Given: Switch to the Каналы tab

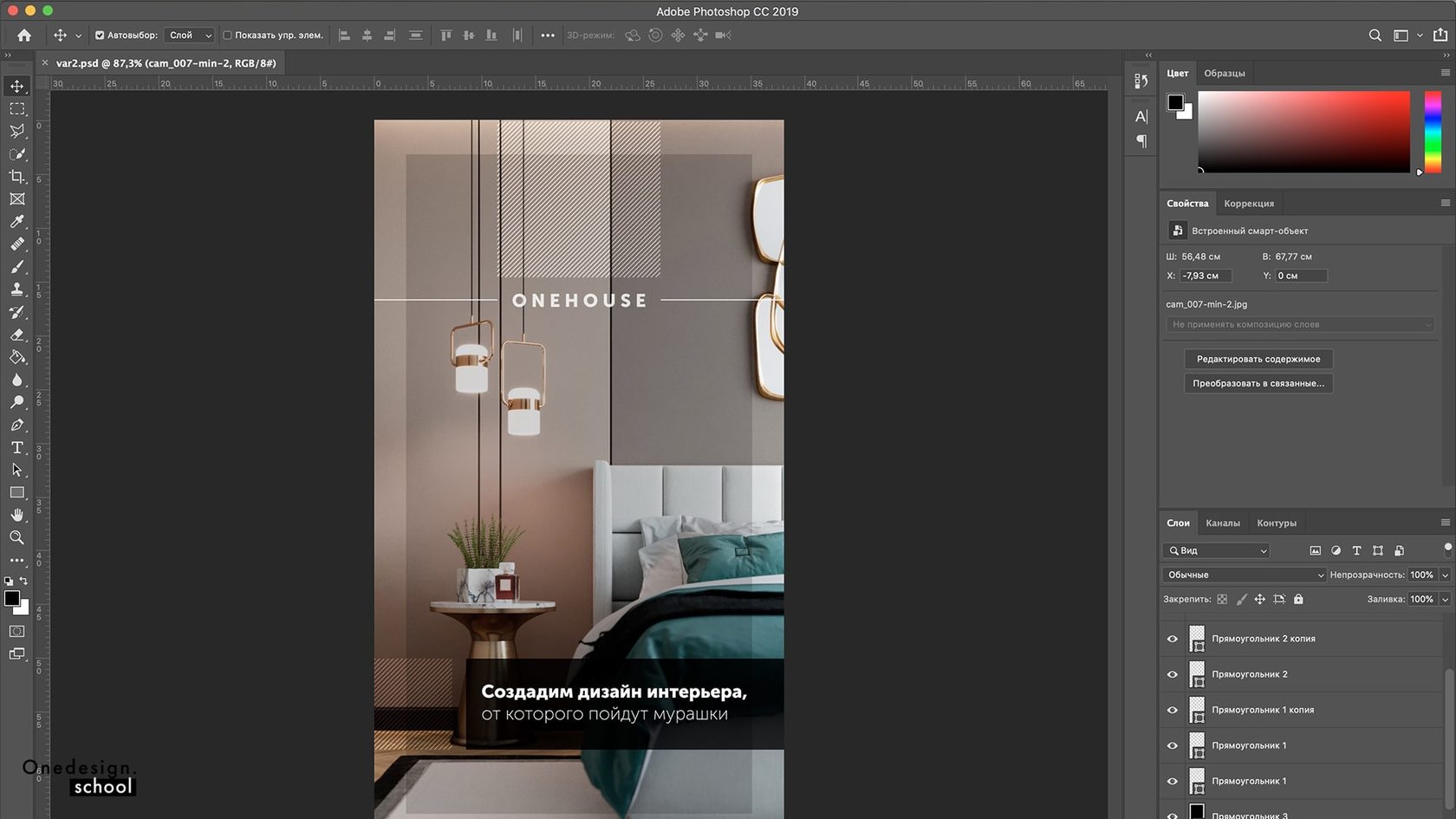Looking at the screenshot, I should [x=1222, y=523].
